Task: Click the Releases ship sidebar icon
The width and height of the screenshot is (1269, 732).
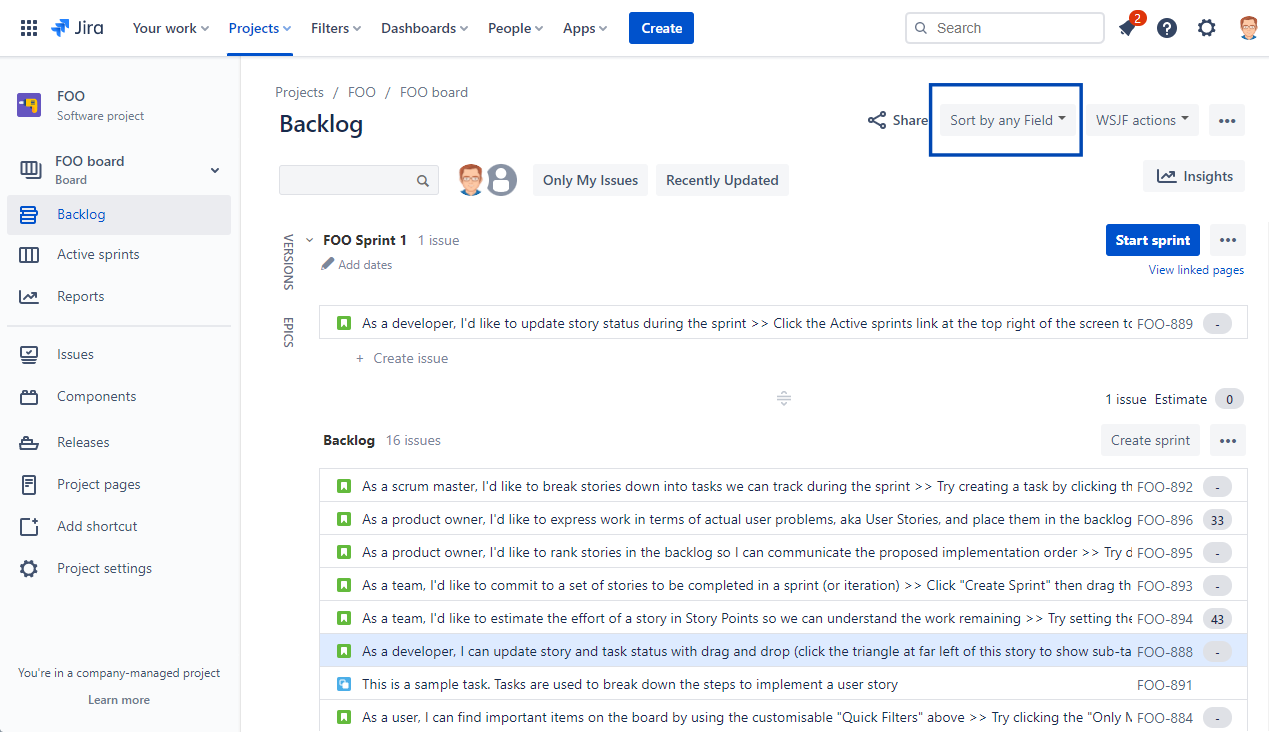Action: tap(29, 442)
